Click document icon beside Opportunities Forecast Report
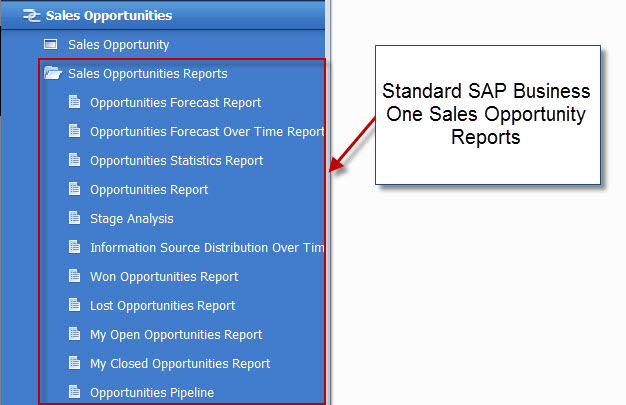The width and height of the screenshot is (626, 405). click(74, 102)
